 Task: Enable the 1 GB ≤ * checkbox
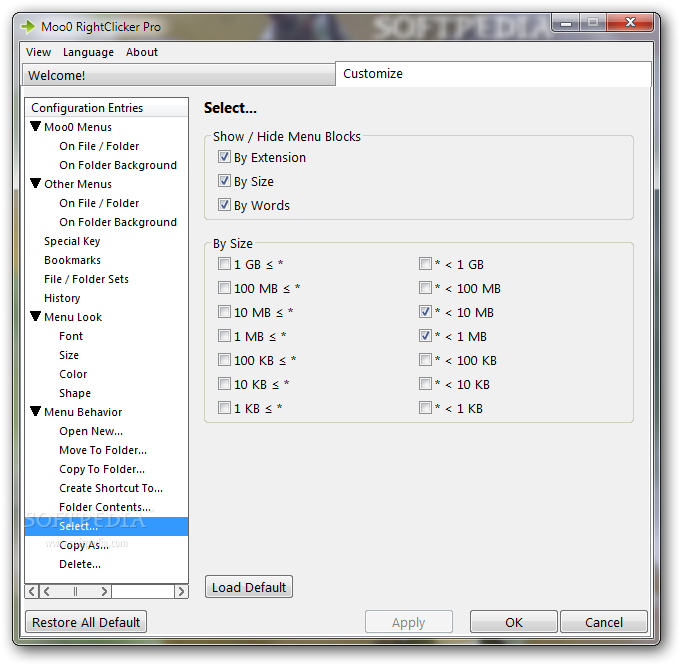224,264
